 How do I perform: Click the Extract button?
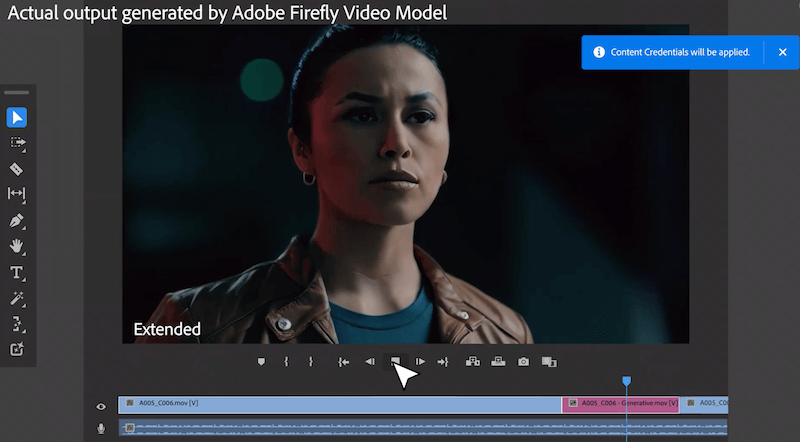tap(498, 362)
